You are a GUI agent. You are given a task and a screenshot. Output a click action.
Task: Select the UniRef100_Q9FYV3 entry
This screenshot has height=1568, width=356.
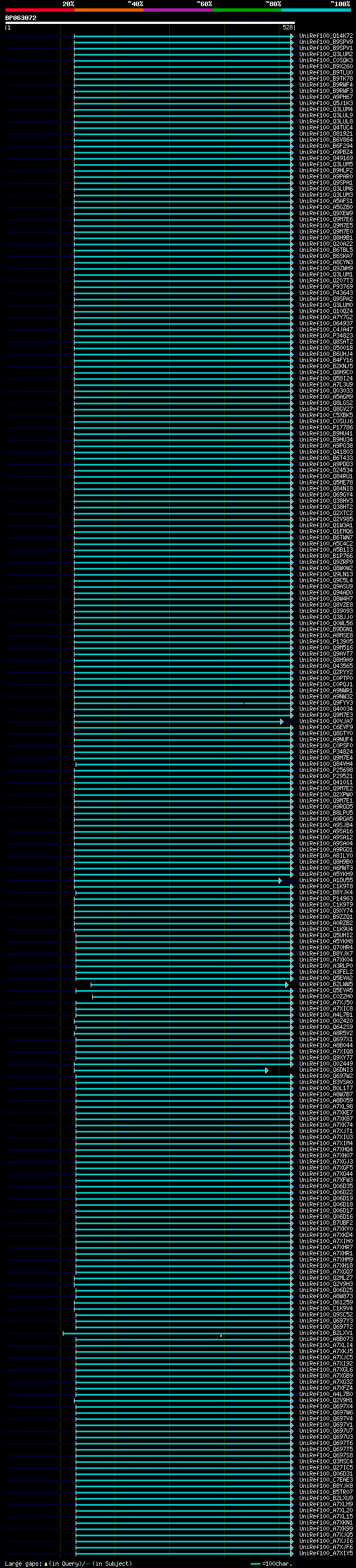[x=326, y=703]
